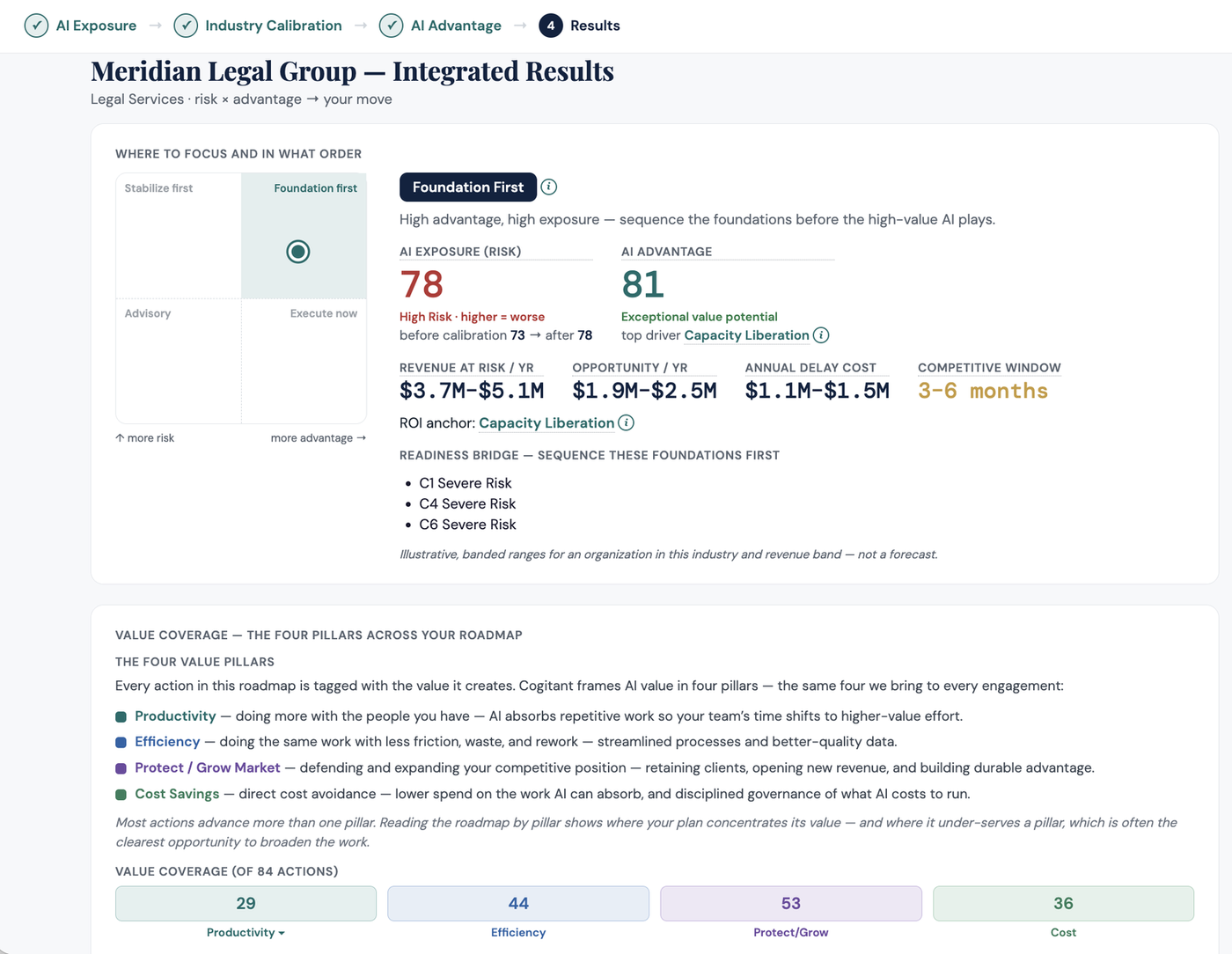Click the Exceptional value potential text
Screen dimensions: 1232x954
[700, 317]
